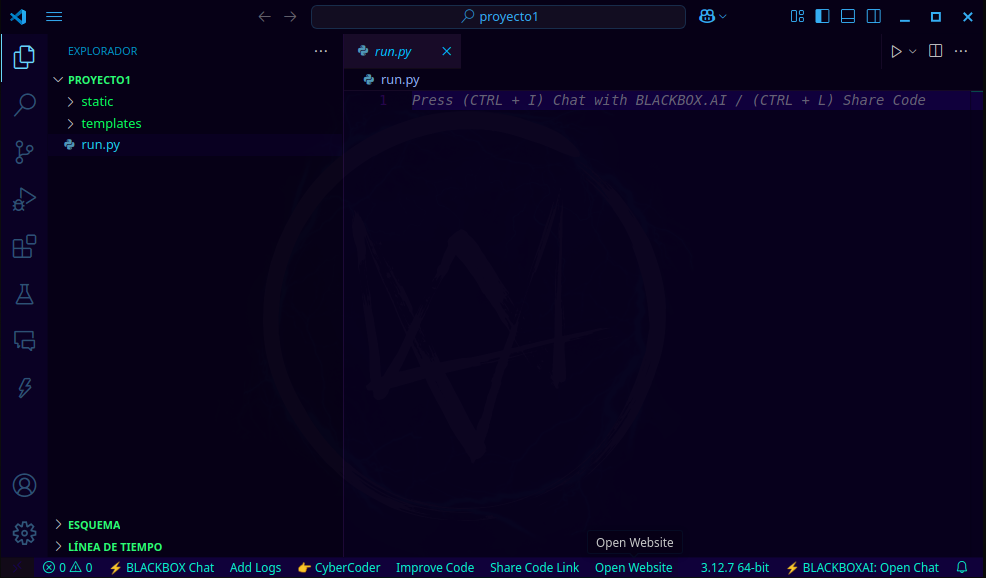Open the Accounts profile icon
Viewport: 986px width, 578px height.
[24, 485]
